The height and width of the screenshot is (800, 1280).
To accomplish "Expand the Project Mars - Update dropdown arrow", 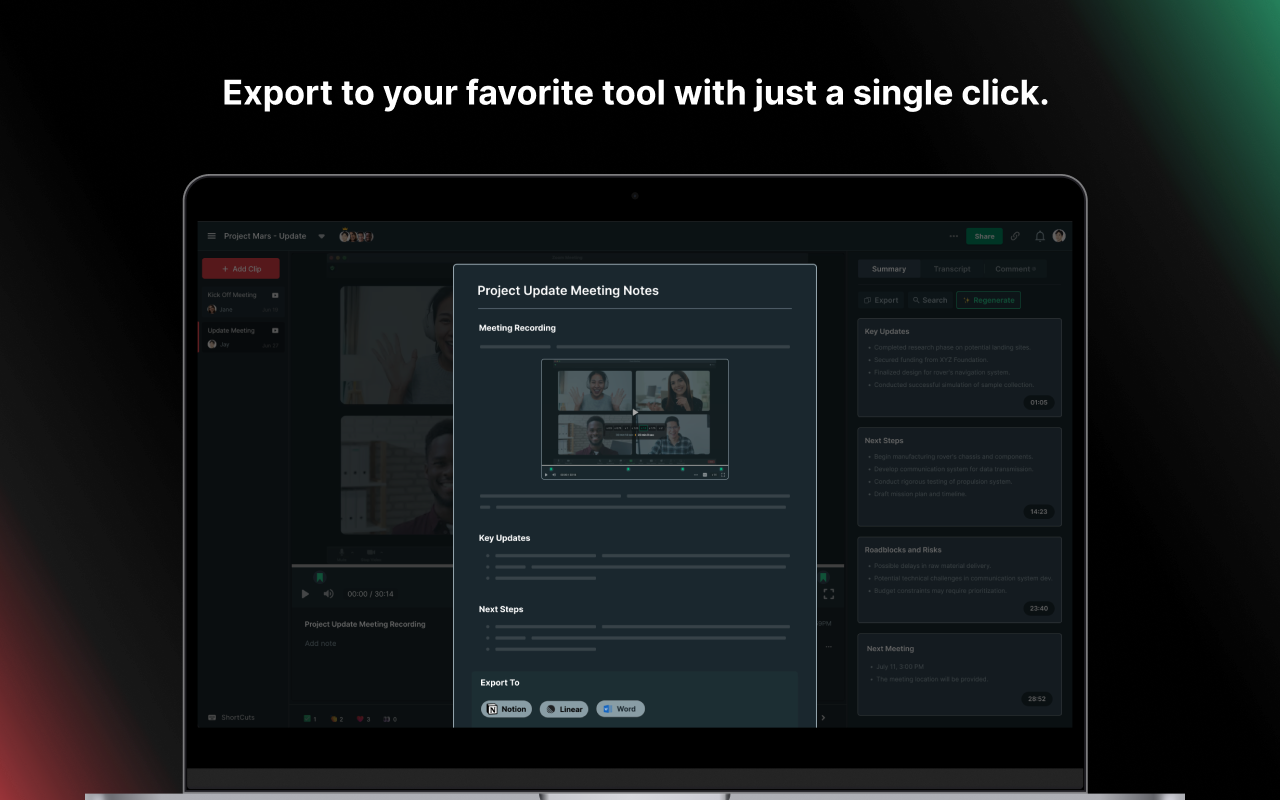I will click(x=321, y=237).
